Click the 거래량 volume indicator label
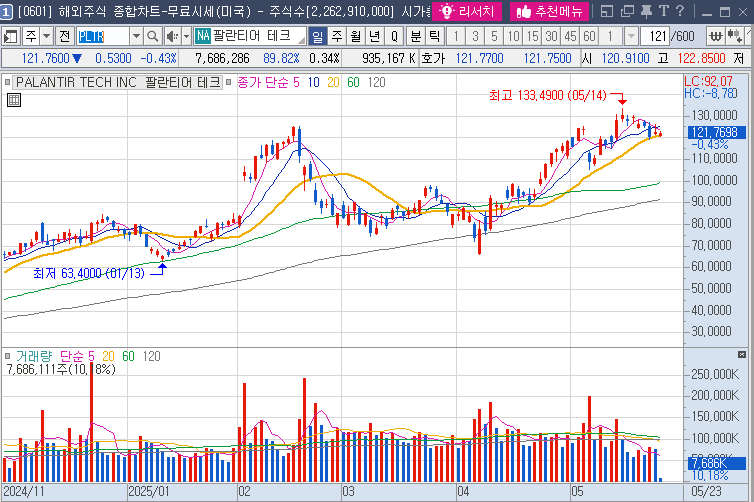This screenshot has height=502, width=754. [34, 356]
